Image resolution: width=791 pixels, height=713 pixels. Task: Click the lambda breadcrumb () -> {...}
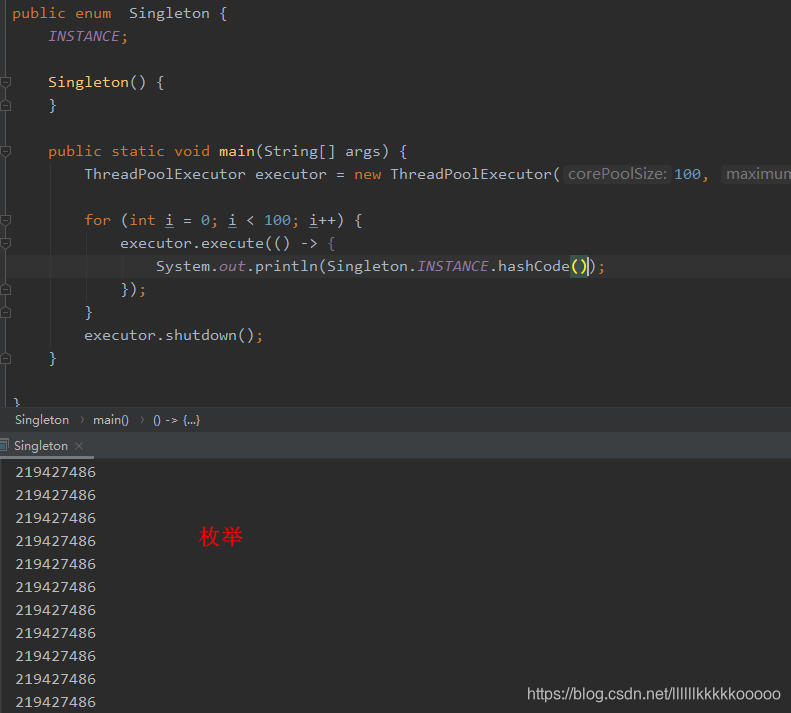tap(177, 420)
